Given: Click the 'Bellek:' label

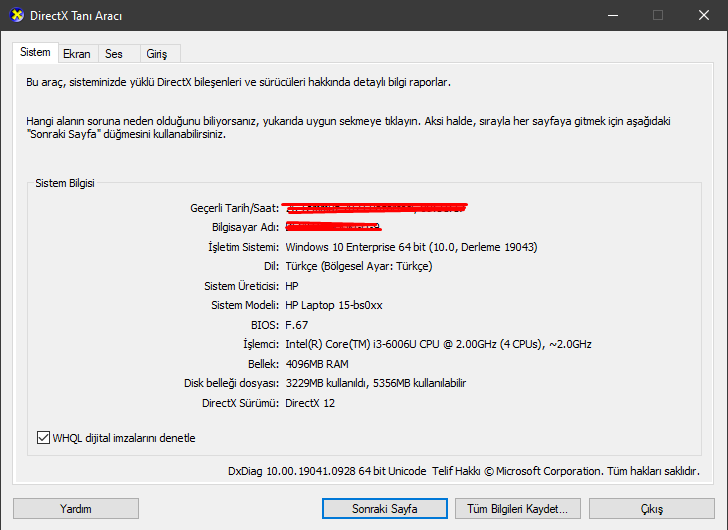Looking at the screenshot, I should pyautogui.click(x=264, y=364).
